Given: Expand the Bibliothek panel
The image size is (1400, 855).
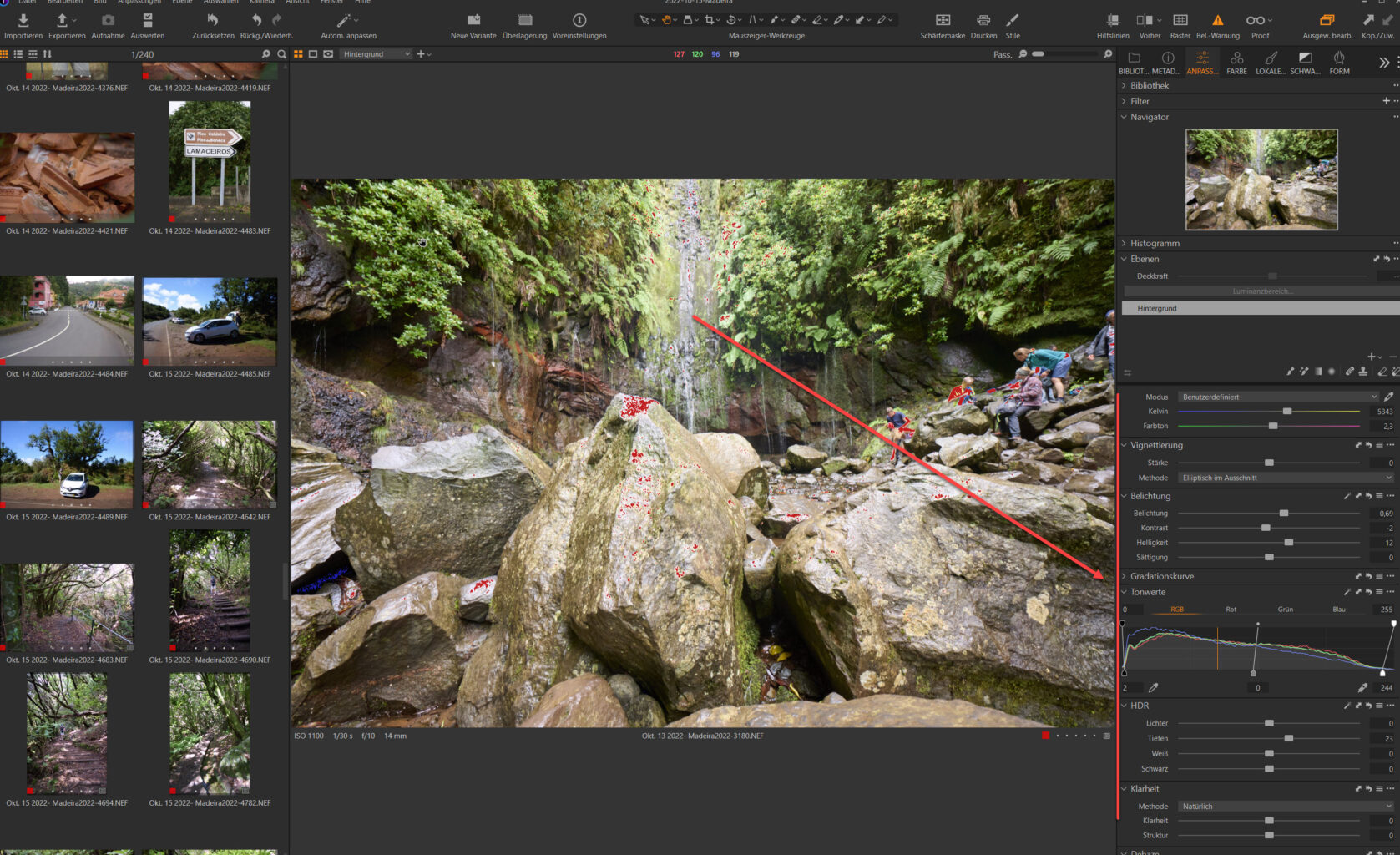Looking at the screenshot, I should pos(1125,85).
